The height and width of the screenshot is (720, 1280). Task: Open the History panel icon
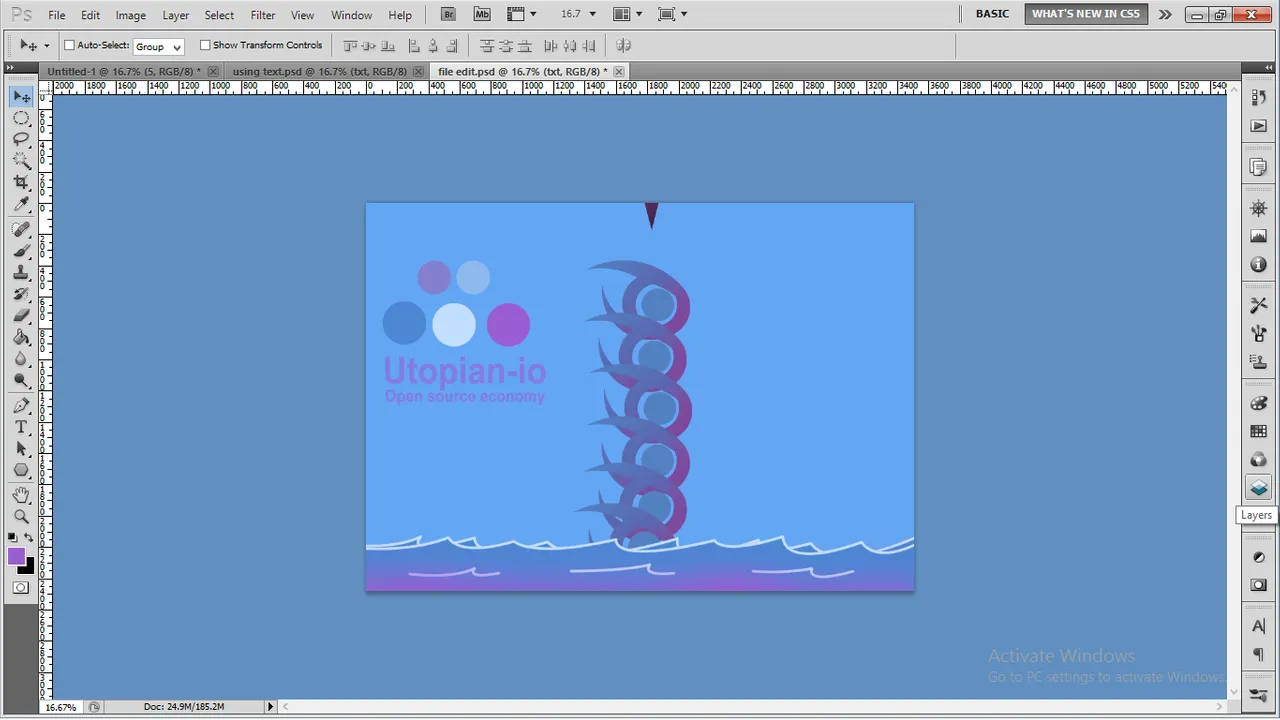1258,97
